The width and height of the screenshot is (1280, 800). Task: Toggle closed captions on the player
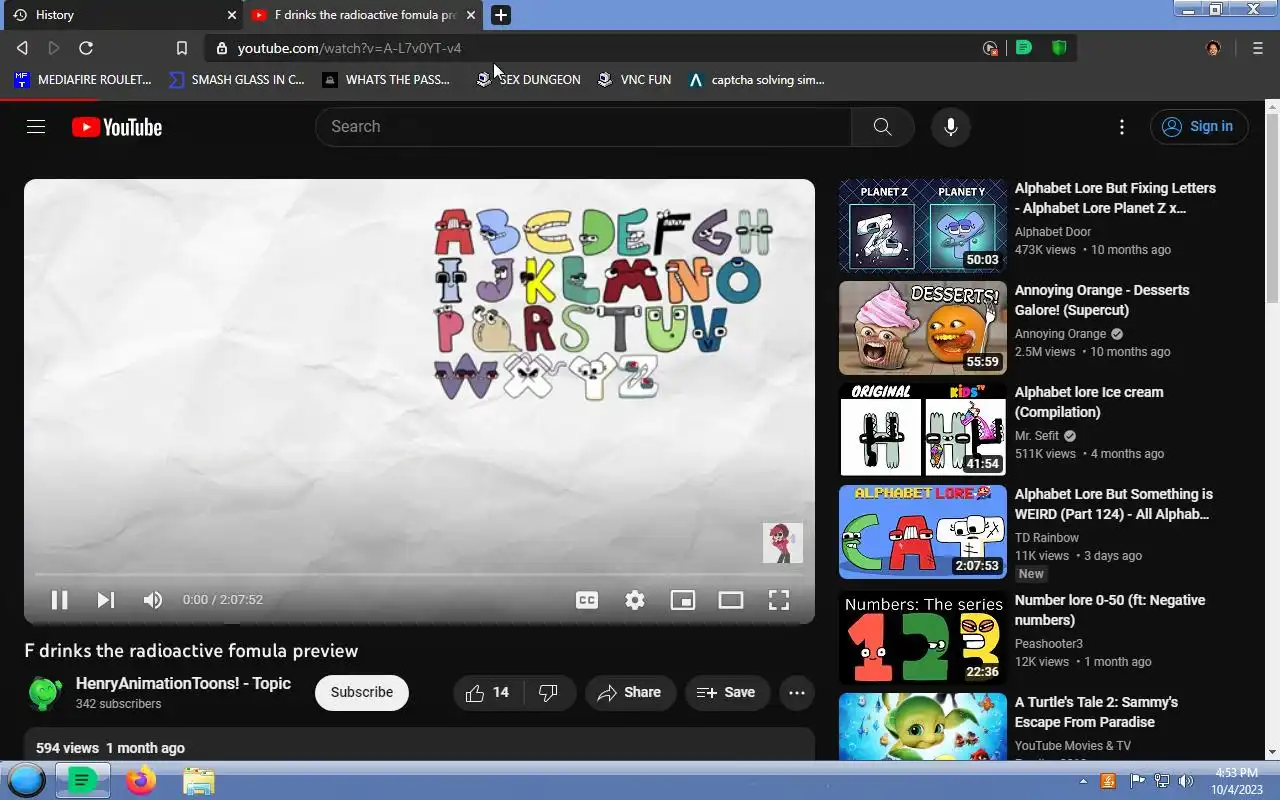[x=587, y=600]
